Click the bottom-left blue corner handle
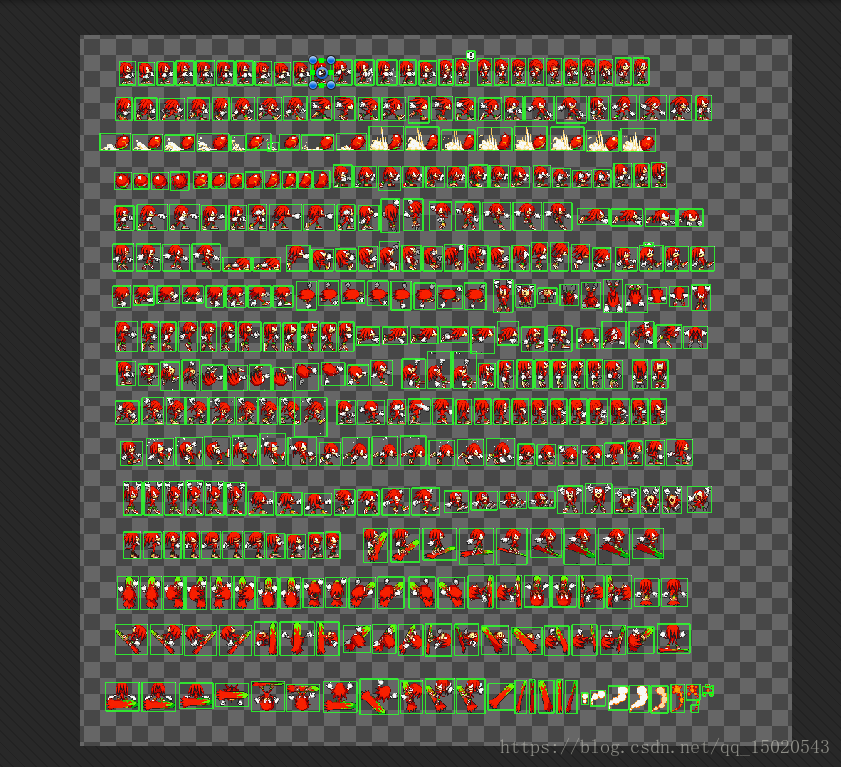This screenshot has height=767, width=841. (x=313, y=86)
